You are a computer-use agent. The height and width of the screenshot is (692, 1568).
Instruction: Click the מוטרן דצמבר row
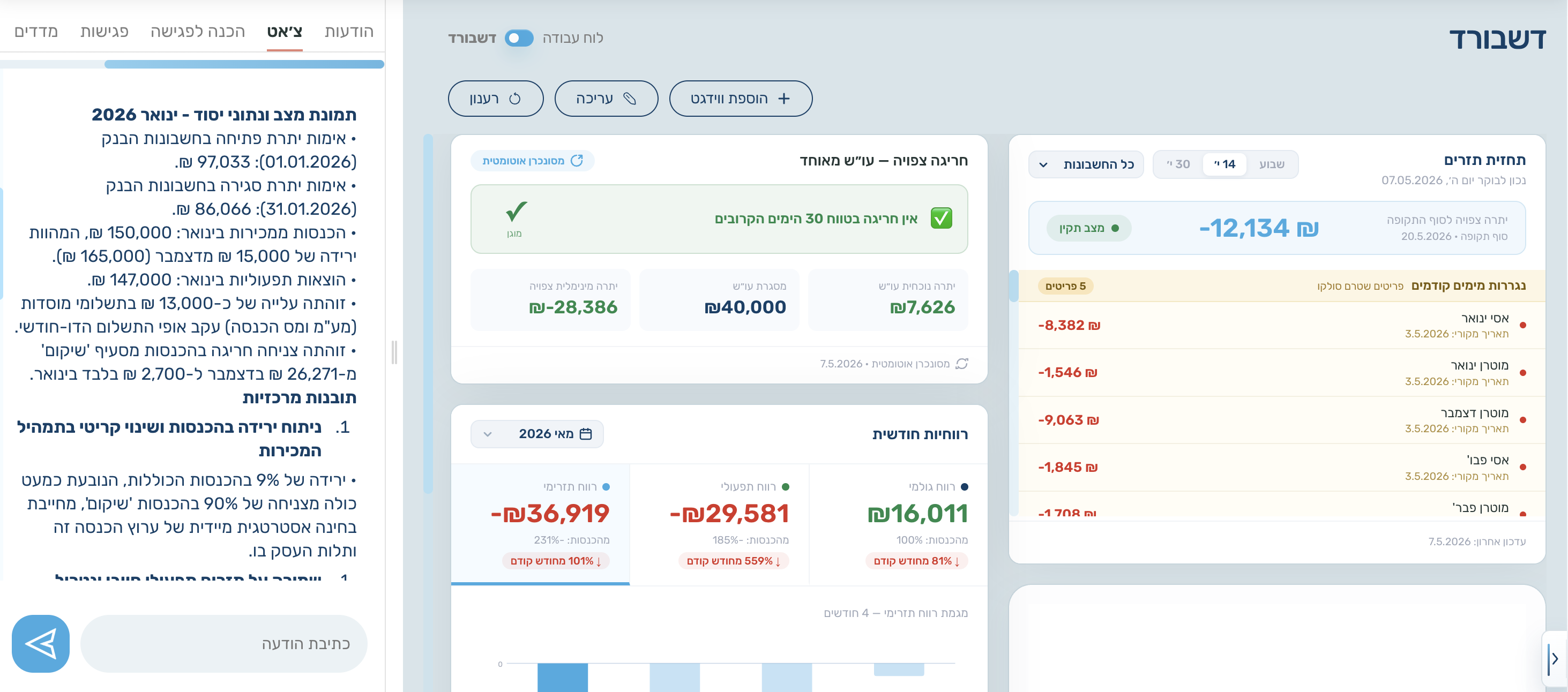[1281, 420]
